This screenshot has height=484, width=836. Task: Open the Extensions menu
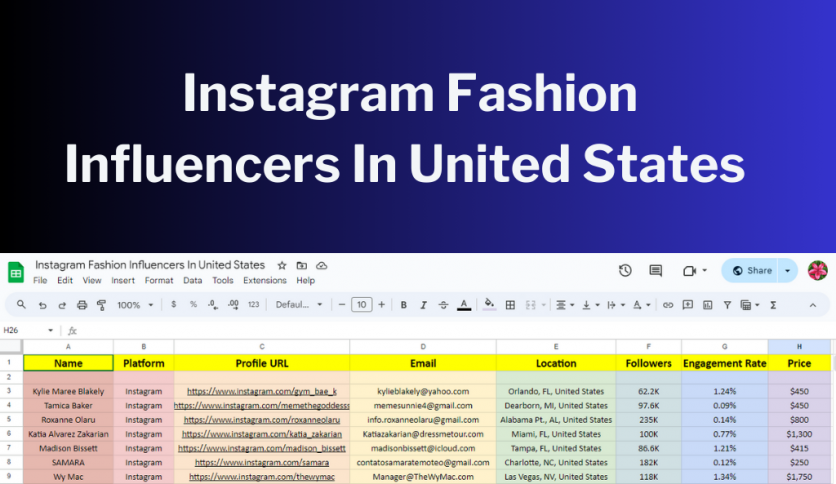pyautogui.click(x=265, y=280)
